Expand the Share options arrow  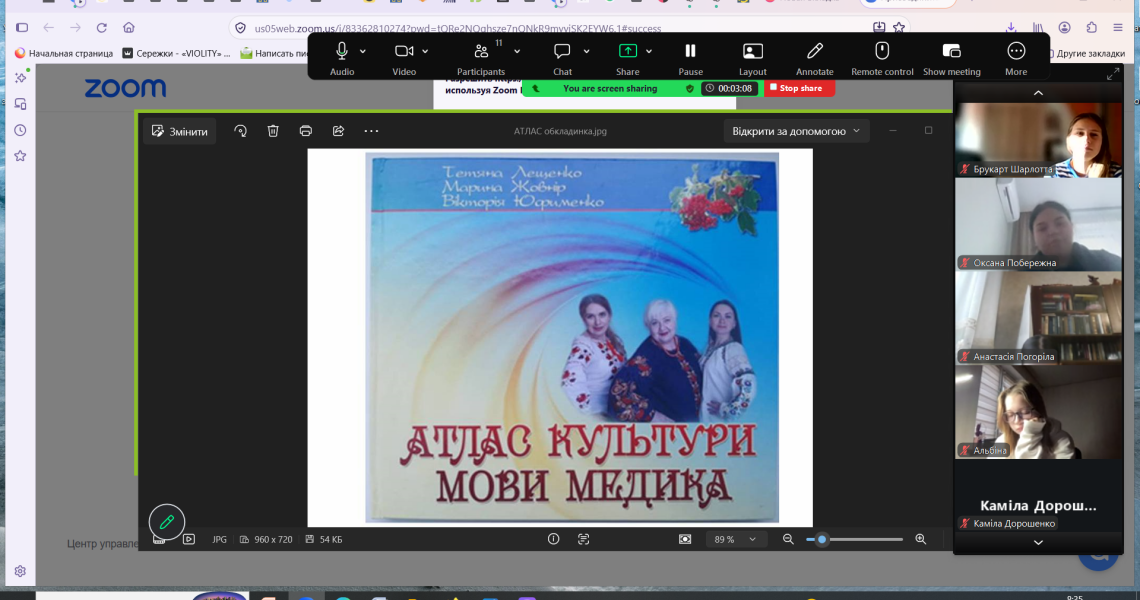(649, 52)
